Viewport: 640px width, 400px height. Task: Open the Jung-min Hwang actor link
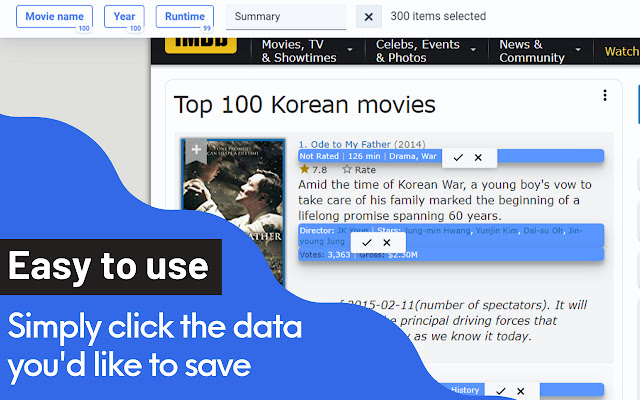point(437,231)
